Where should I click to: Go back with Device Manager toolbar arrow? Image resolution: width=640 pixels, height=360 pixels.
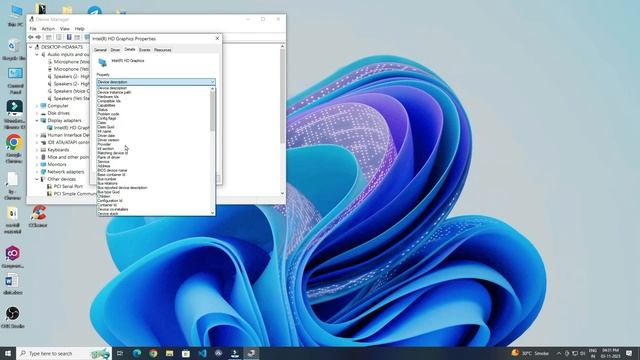click(x=31, y=37)
